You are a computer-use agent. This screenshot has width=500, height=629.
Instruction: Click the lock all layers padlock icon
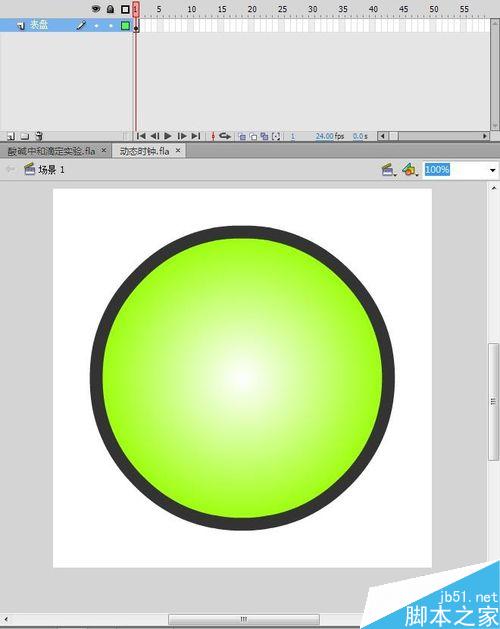tap(110, 8)
